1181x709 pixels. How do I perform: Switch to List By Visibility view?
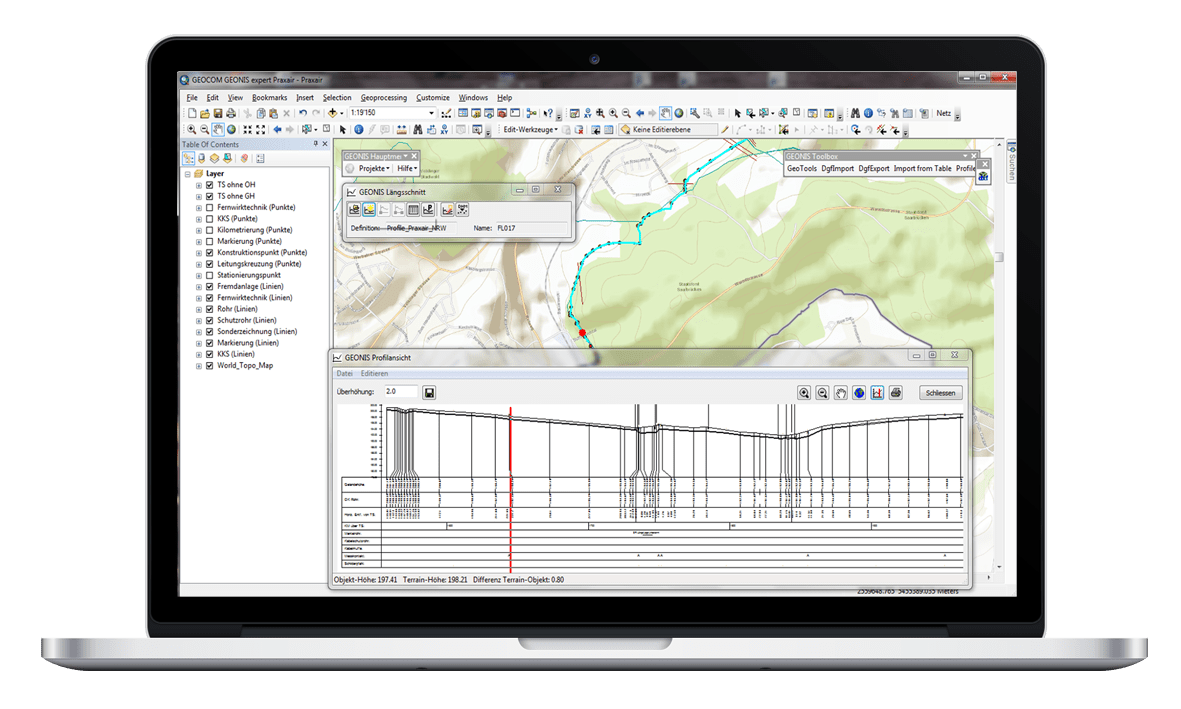pos(215,158)
